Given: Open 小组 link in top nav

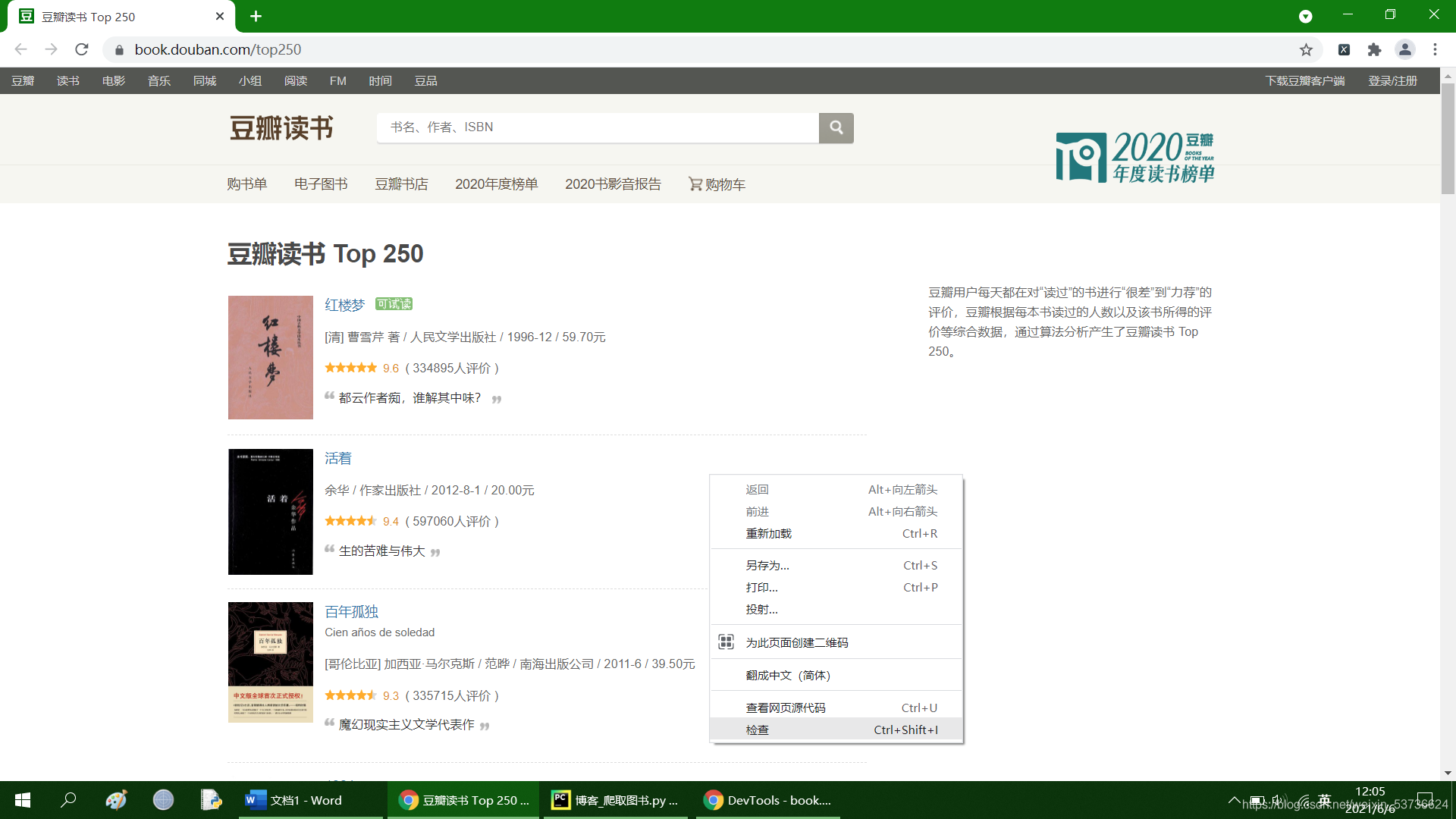Looking at the screenshot, I should pyautogui.click(x=250, y=81).
